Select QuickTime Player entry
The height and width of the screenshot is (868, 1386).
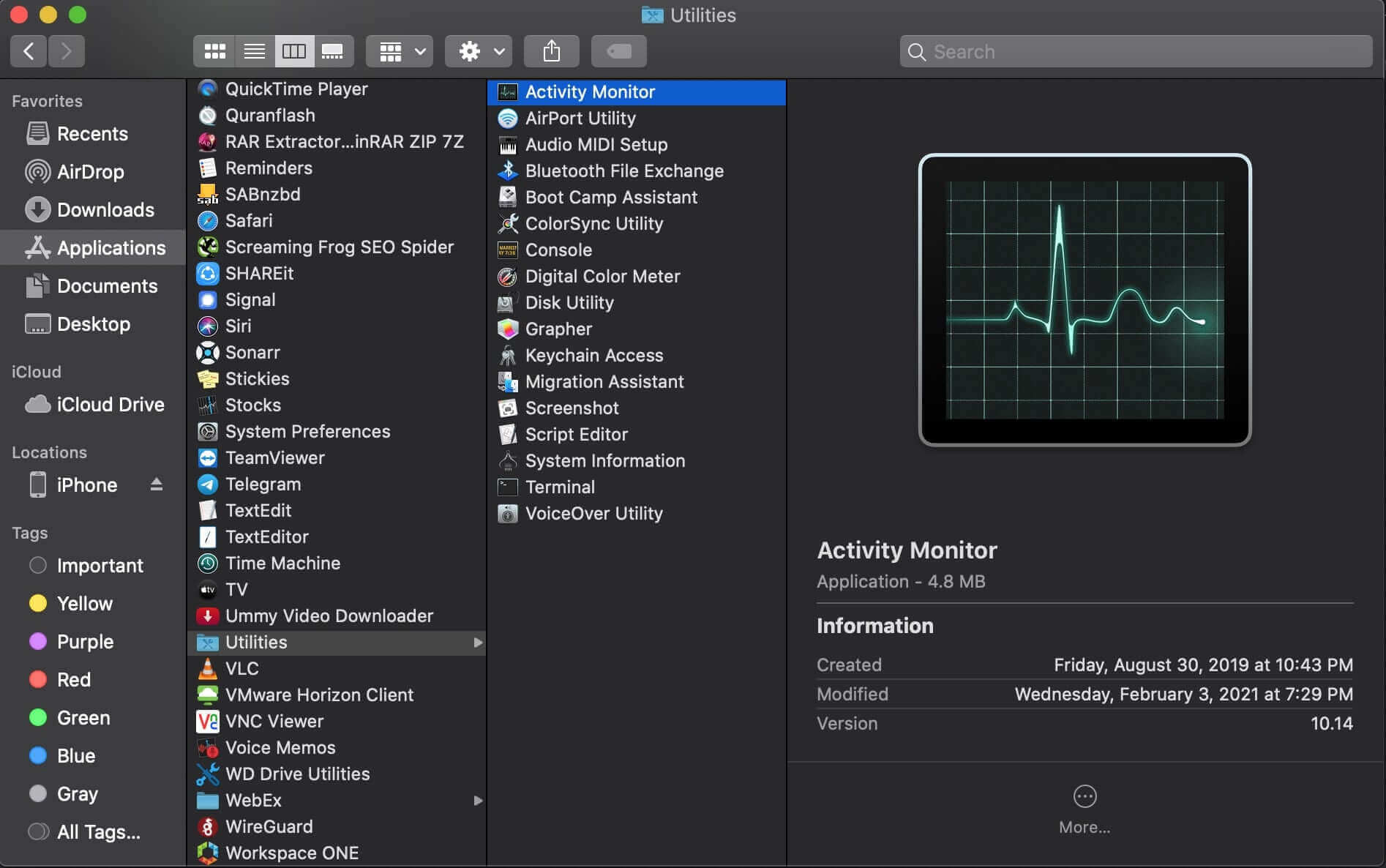coord(337,89)
